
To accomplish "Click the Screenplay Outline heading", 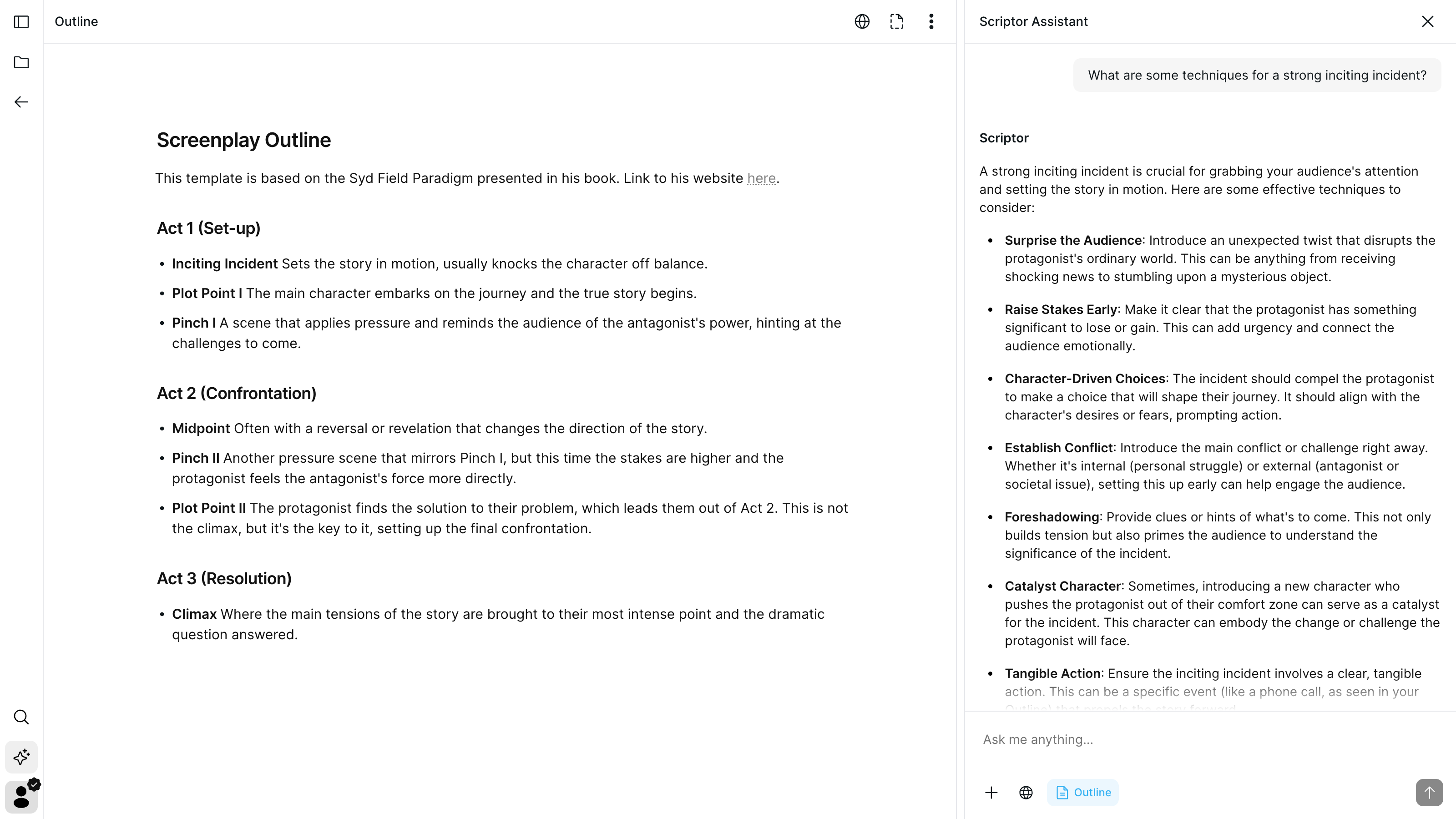I will coord(243,140).
